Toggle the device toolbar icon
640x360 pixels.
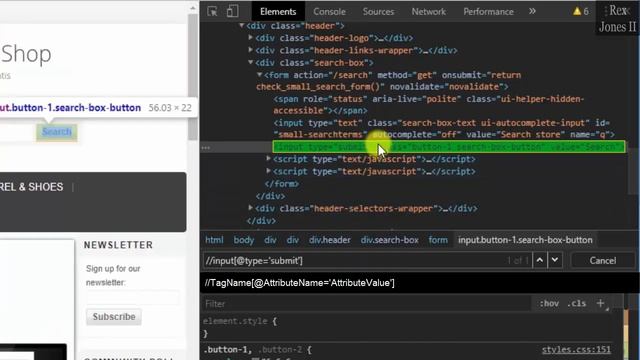tap(232, 11)
